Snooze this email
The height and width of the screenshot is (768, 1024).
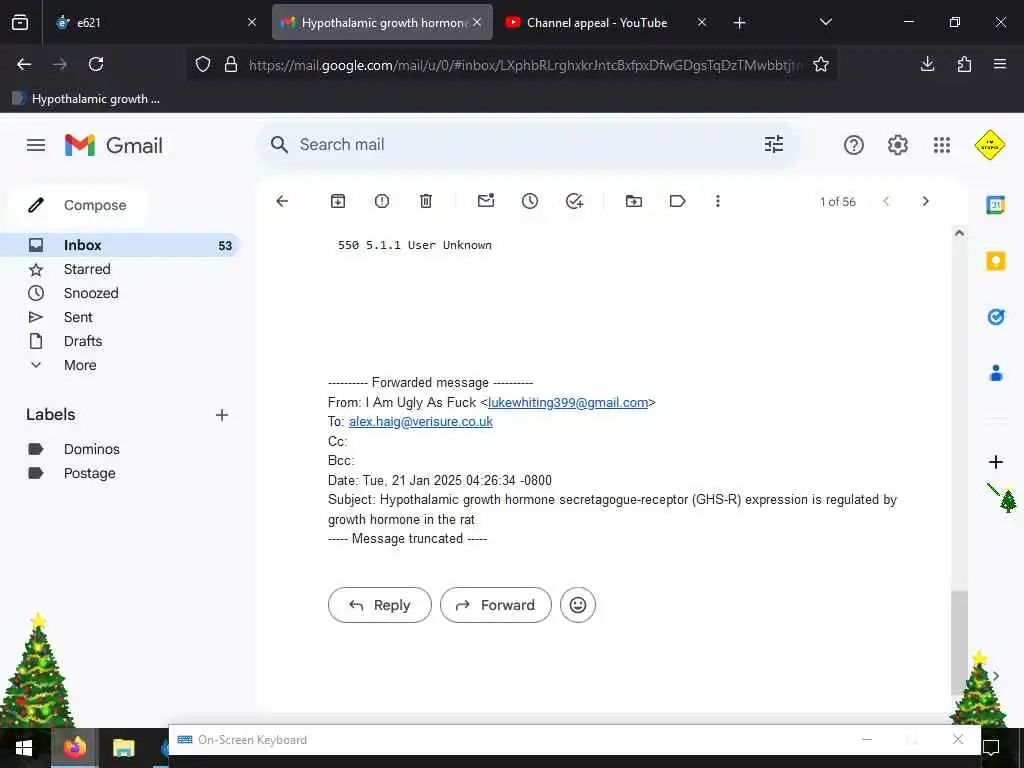click(x=530, y=201)
